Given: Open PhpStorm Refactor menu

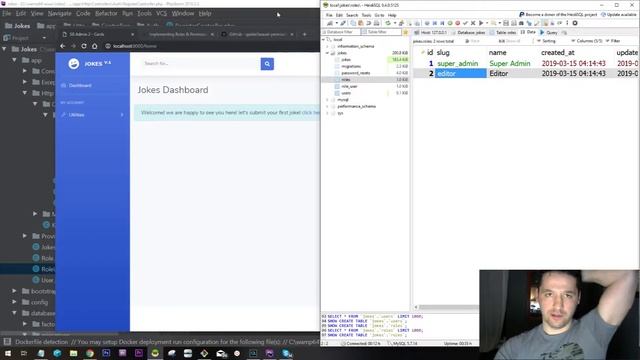Looking at the screenshot, I should (106, 13).
